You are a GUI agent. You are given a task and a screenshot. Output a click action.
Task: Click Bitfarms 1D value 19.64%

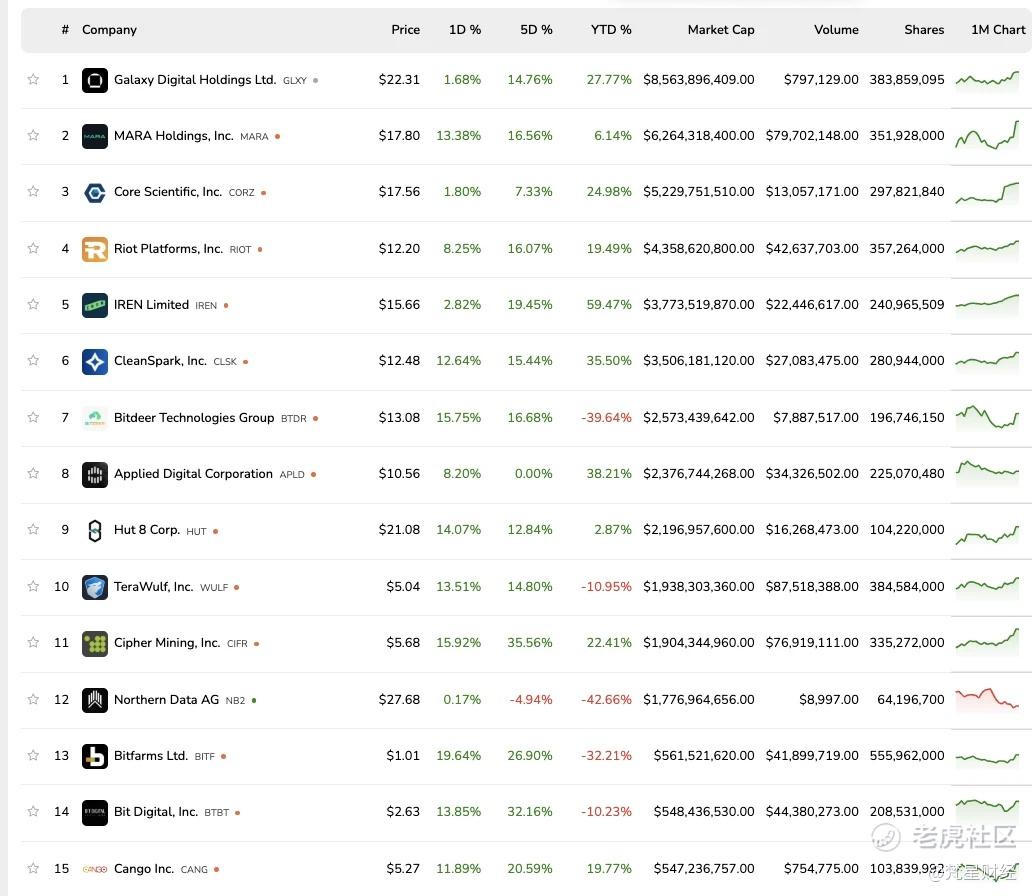[x=459, y=756]
